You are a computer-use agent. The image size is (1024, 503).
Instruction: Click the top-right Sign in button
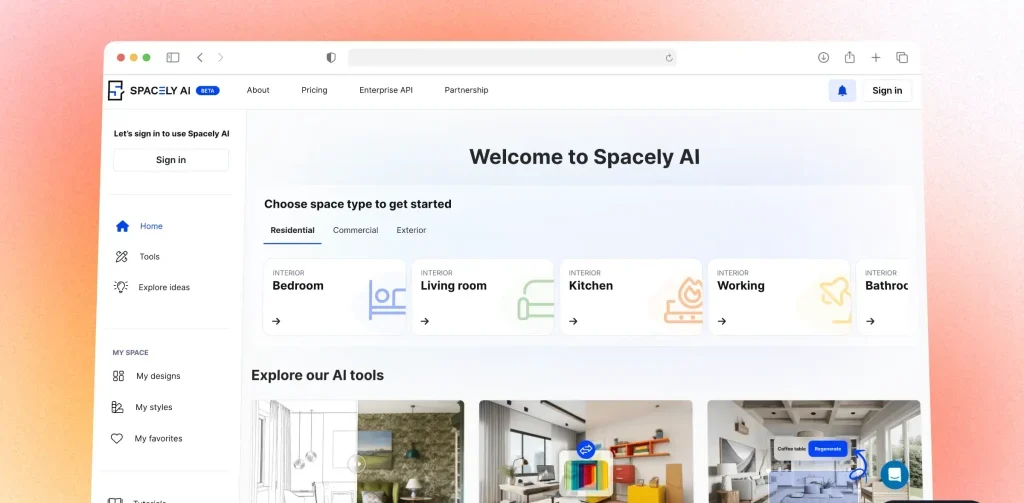point(886,91)
